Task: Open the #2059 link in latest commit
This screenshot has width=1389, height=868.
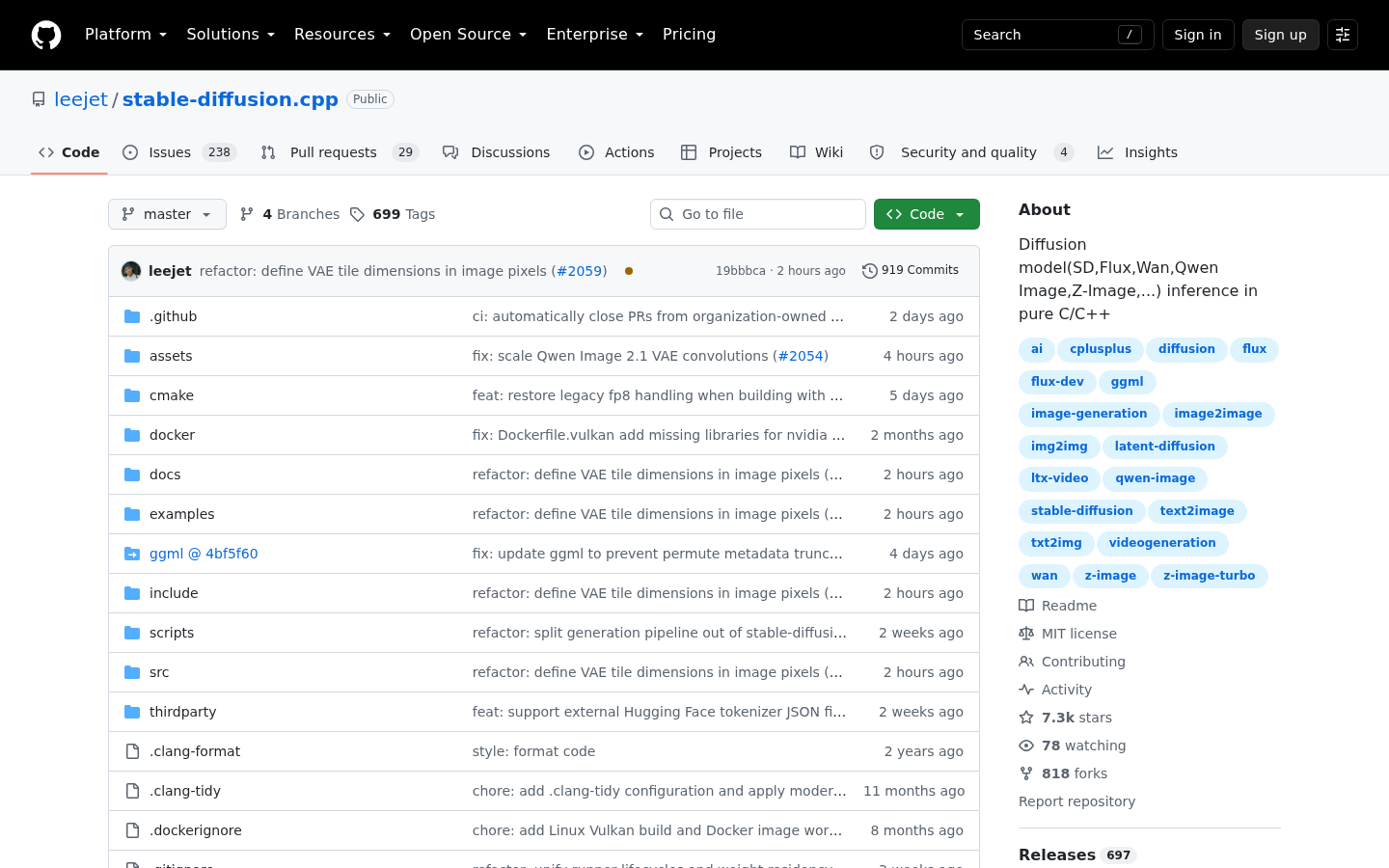Action: [579, 271]
